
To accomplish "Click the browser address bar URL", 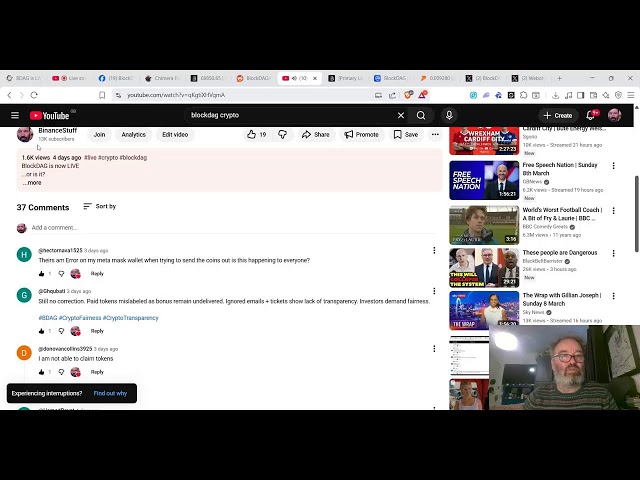I will point(176,95).
